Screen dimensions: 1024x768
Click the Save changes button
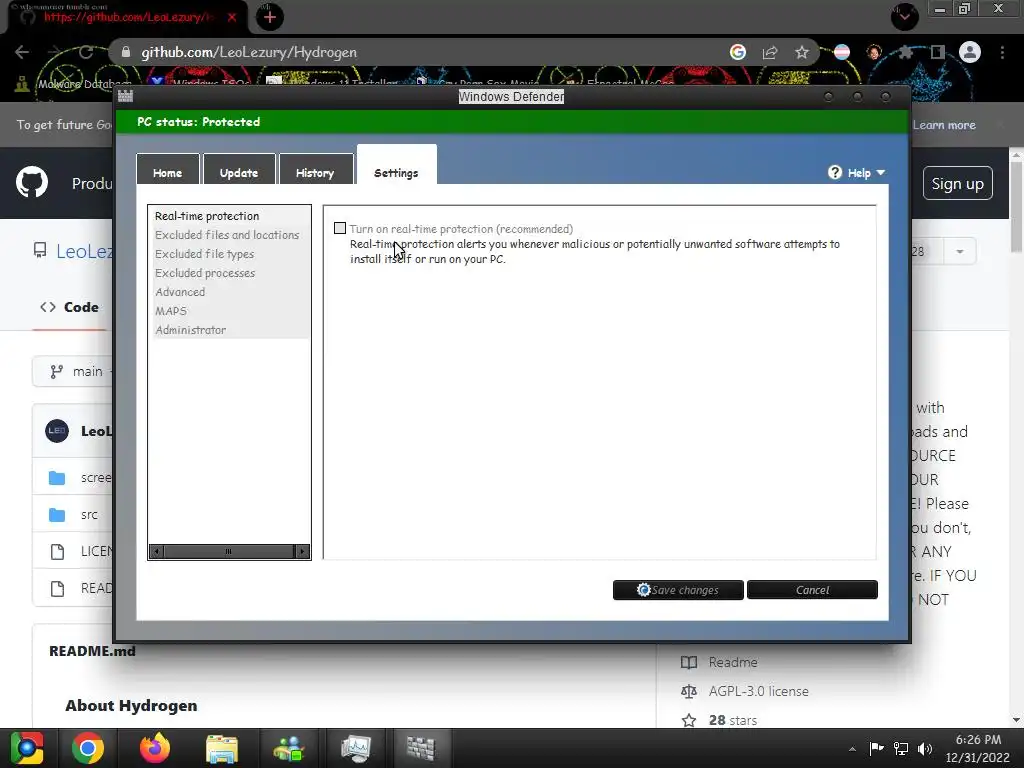[x=678, y=590]
